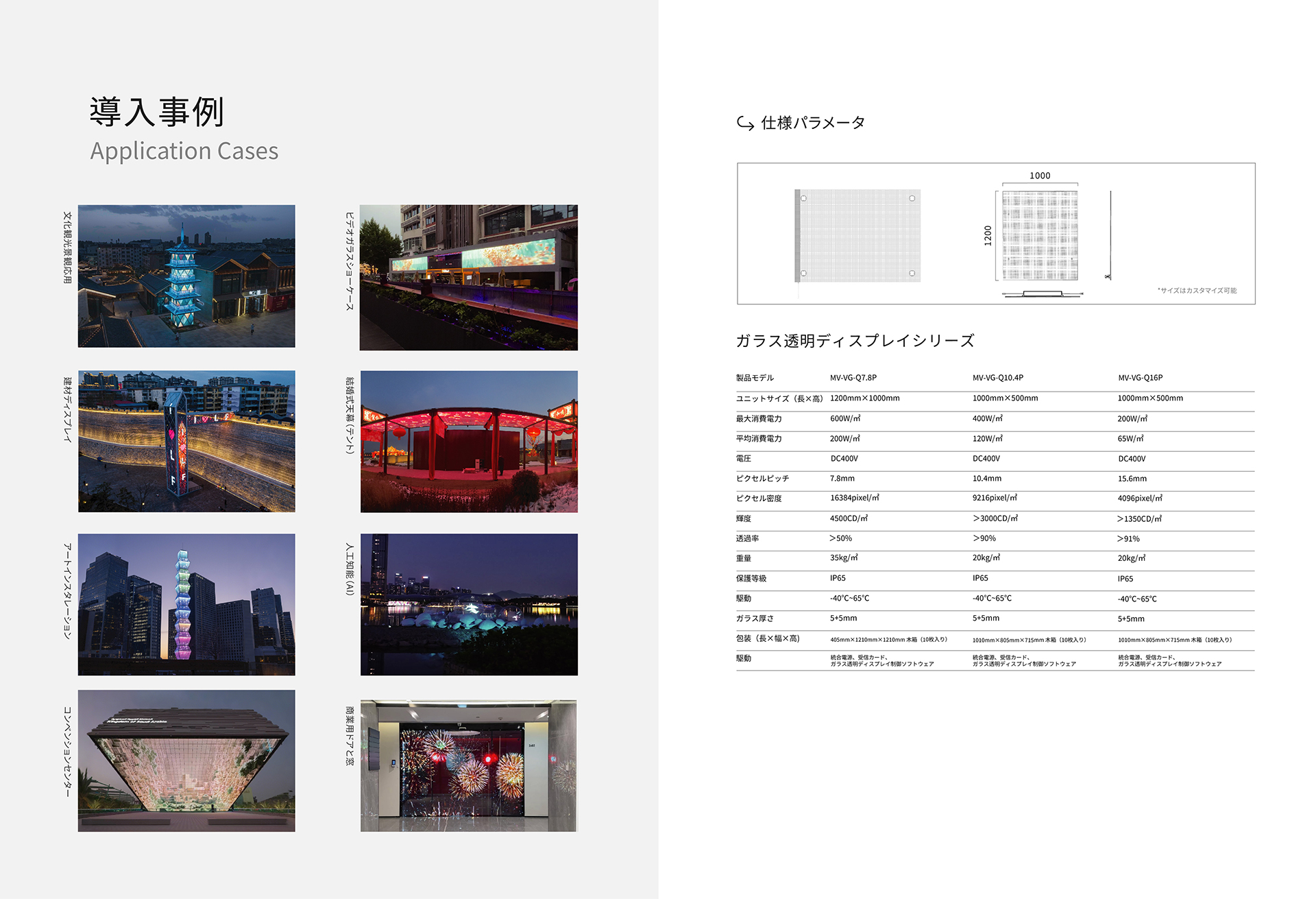Open the アートインスタレーション skyscraper tower photo

[x=186, y=604]
